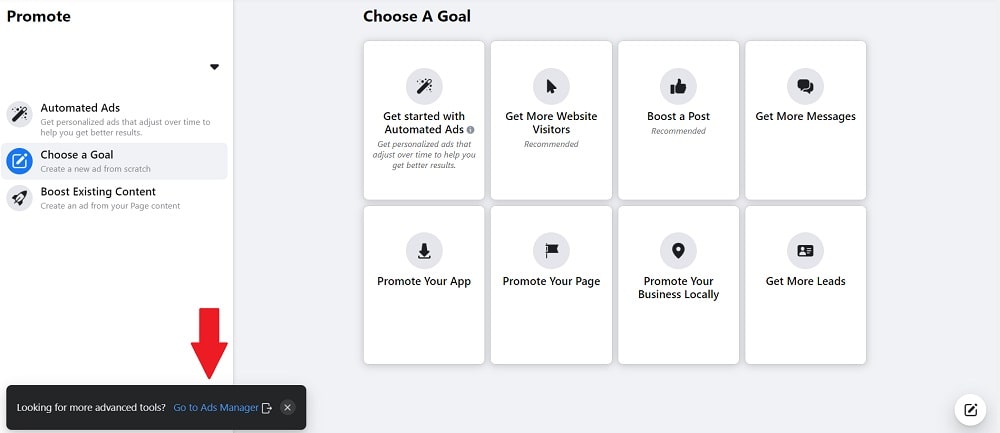Click the ID card Get More Leads icon
Image resolution: width=1000 pixels, height=433 pixels.
(805, 251)
